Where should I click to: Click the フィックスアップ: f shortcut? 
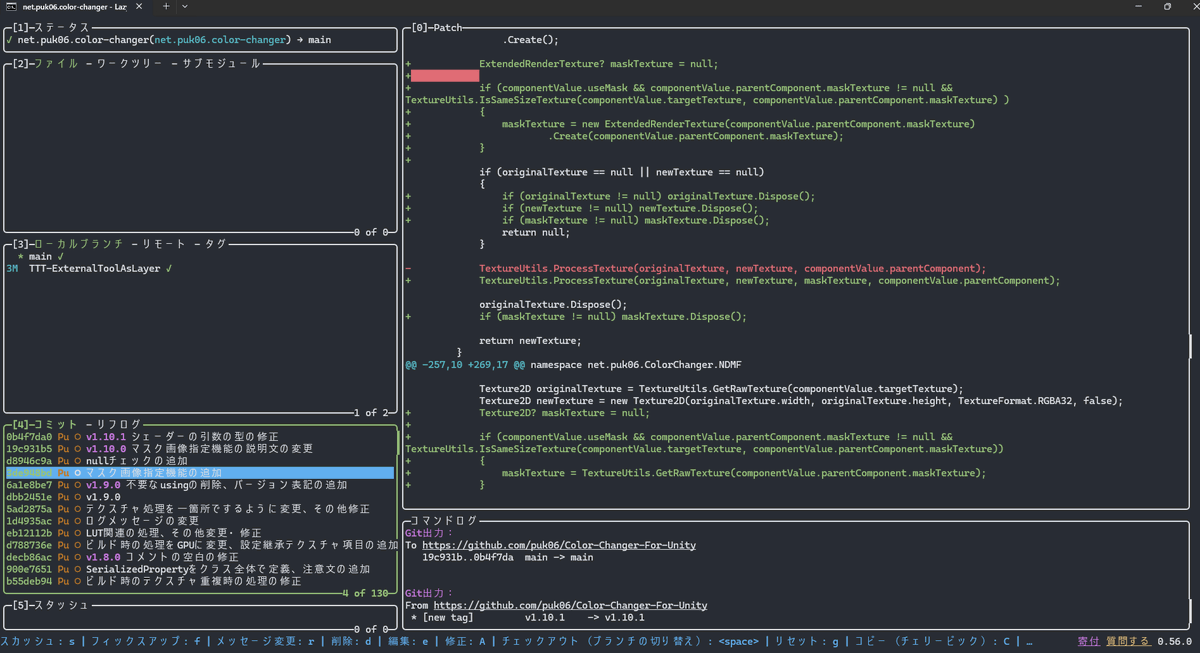(x=146, y=641)
